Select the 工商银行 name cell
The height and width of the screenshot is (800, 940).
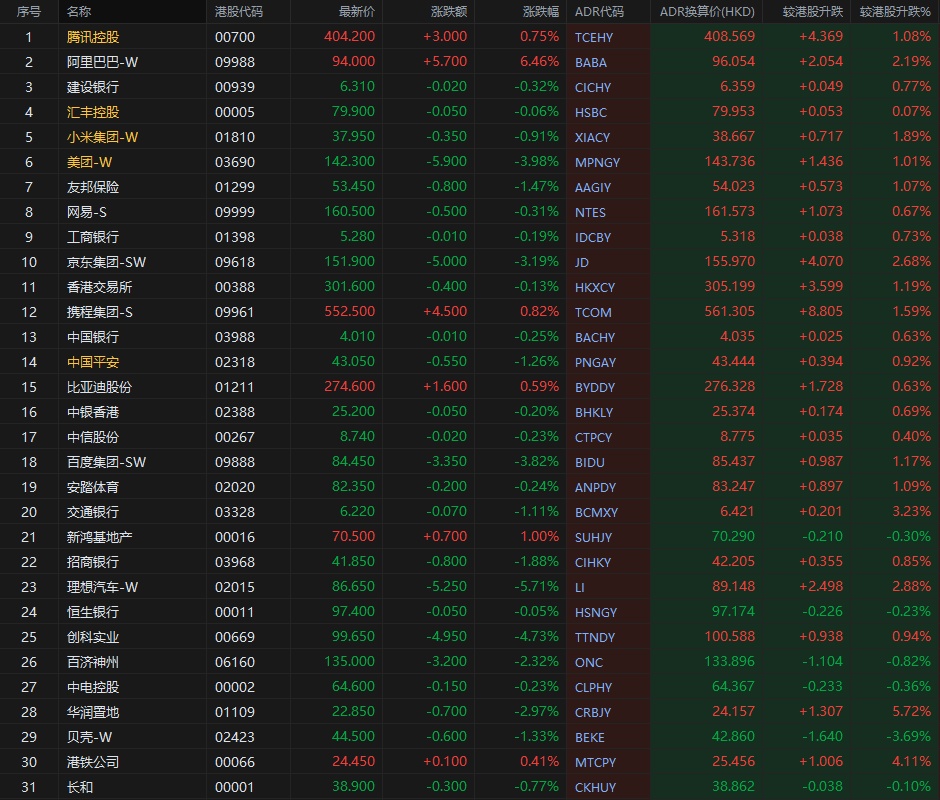[93, 237]
